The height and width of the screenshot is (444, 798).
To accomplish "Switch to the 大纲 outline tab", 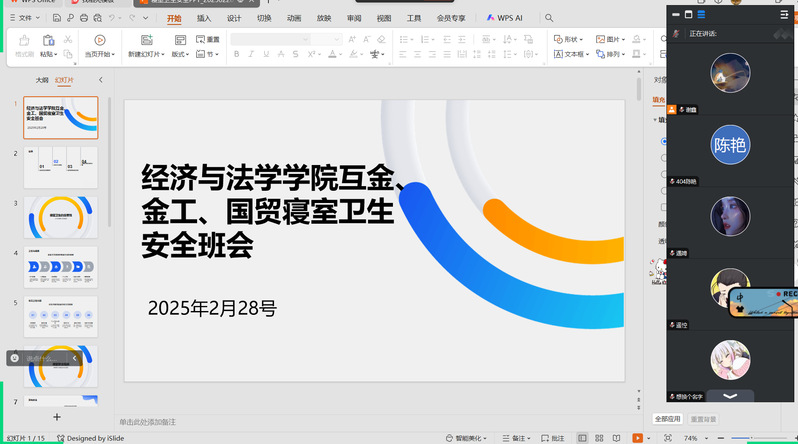I will pos(41,79).
